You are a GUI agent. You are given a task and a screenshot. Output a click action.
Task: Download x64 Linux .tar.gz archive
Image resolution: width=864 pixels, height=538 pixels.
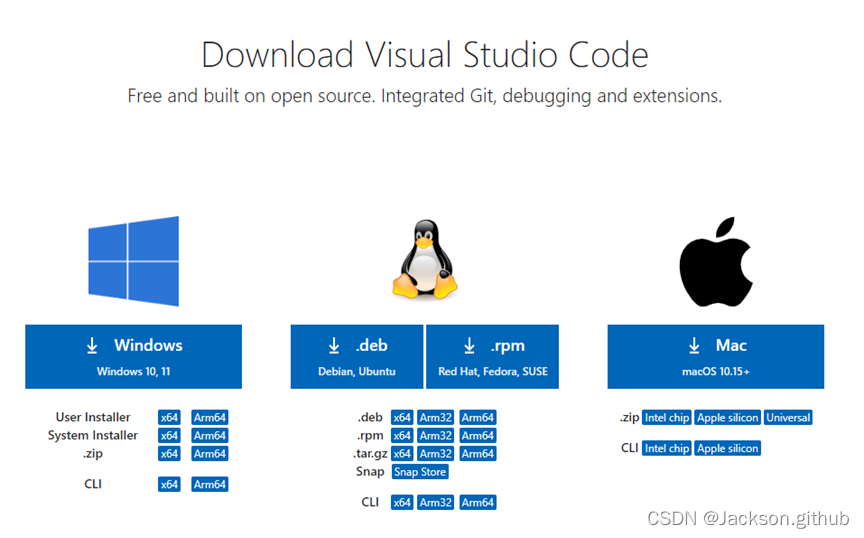point(402,454)
